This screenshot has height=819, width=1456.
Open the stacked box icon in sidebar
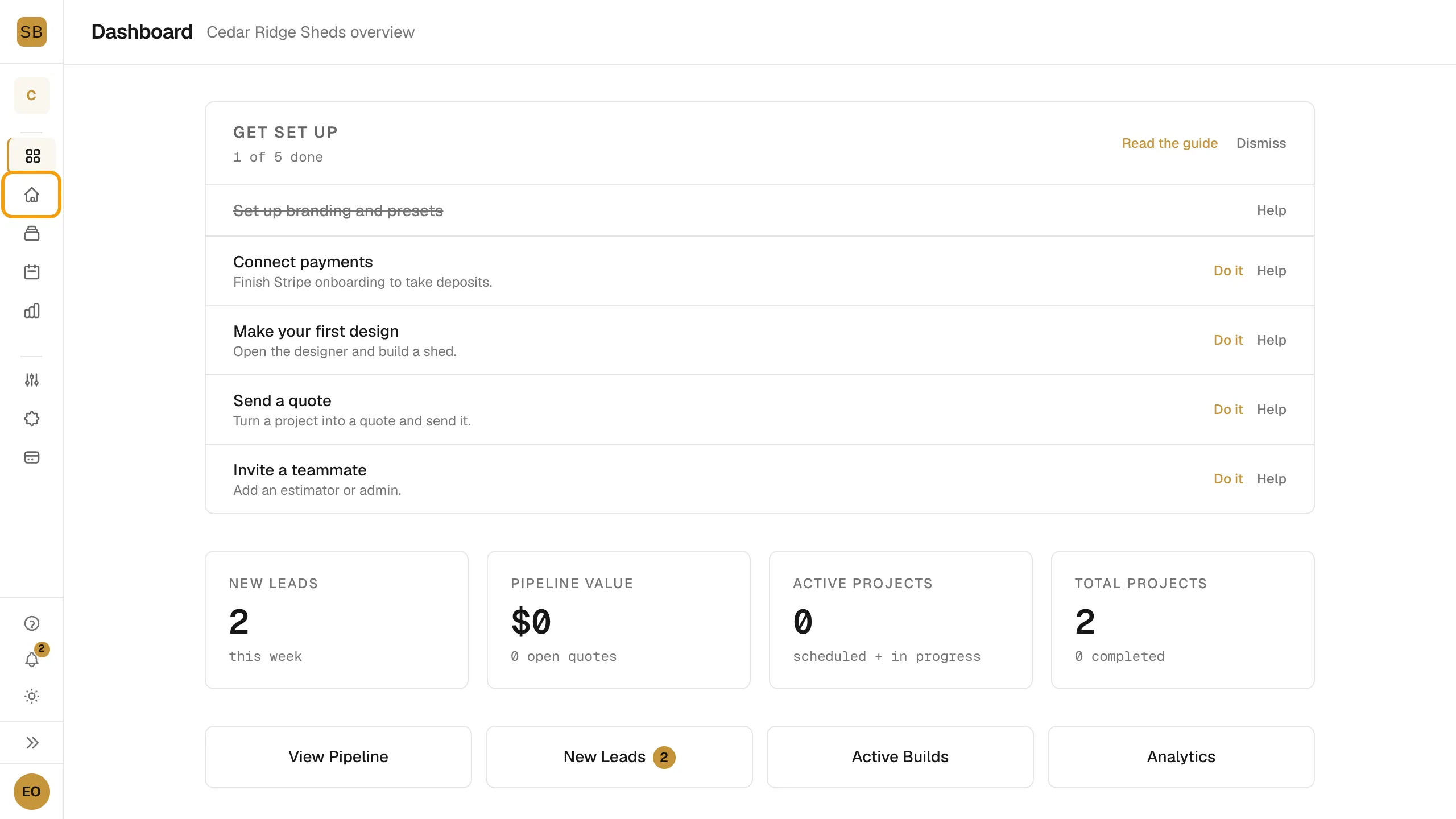(32, 233)
